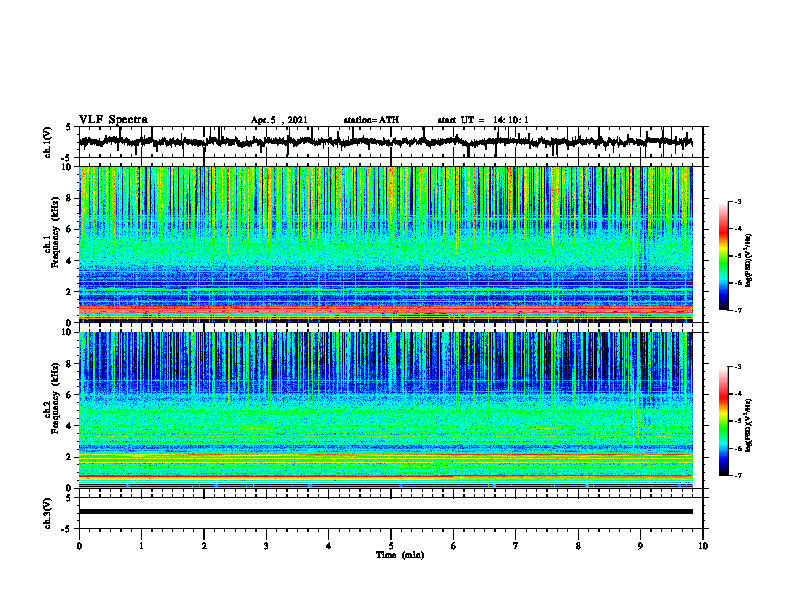The image size is (792, 612).
Task: Click the "5" volt tick of ch.1(V) panel
Action: [68, 128]
